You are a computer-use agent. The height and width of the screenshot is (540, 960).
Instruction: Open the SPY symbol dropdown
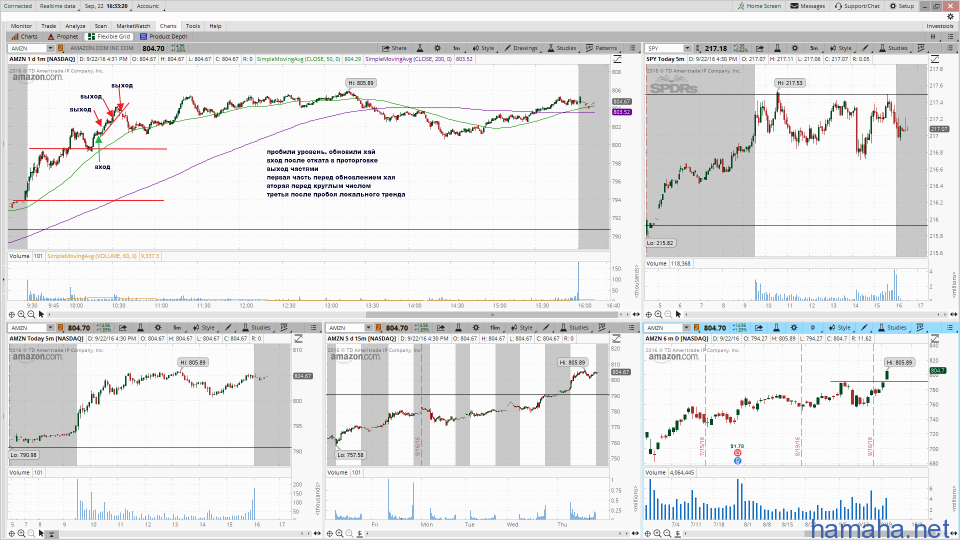pyautogui.click(x=687, y=48)
